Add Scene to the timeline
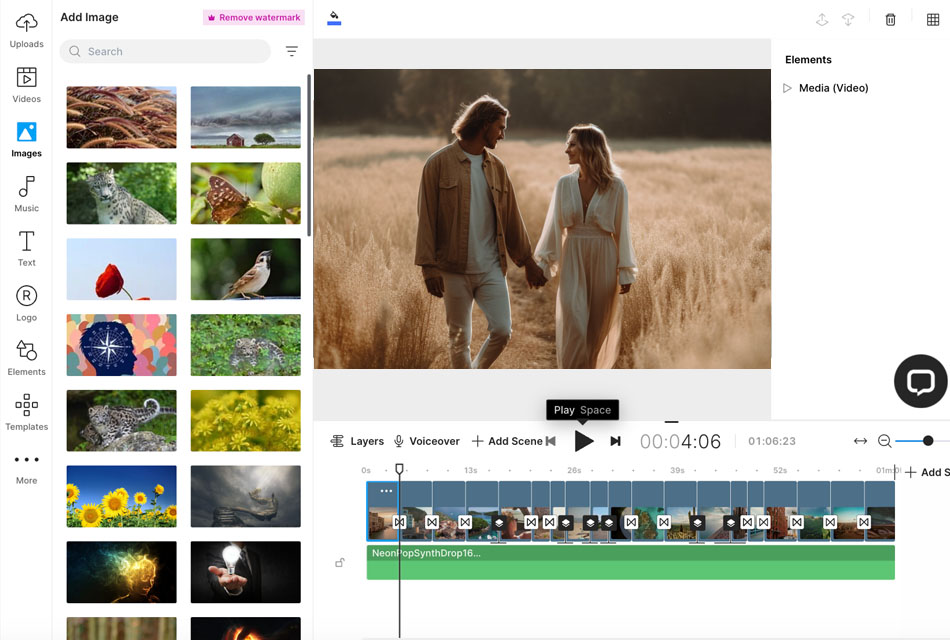This screenshot has width=950, height=640. 507,441
